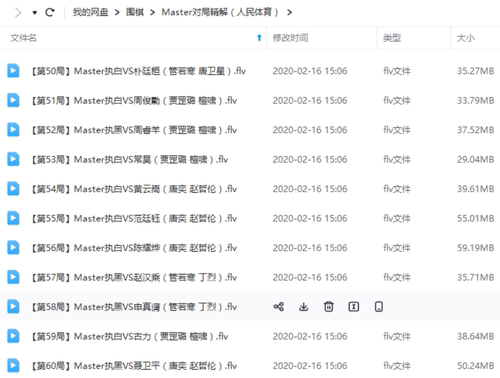Click the modified date of 第60局 row
The width and height of the screenshot is (500, 378).
[x=310, y=366]
